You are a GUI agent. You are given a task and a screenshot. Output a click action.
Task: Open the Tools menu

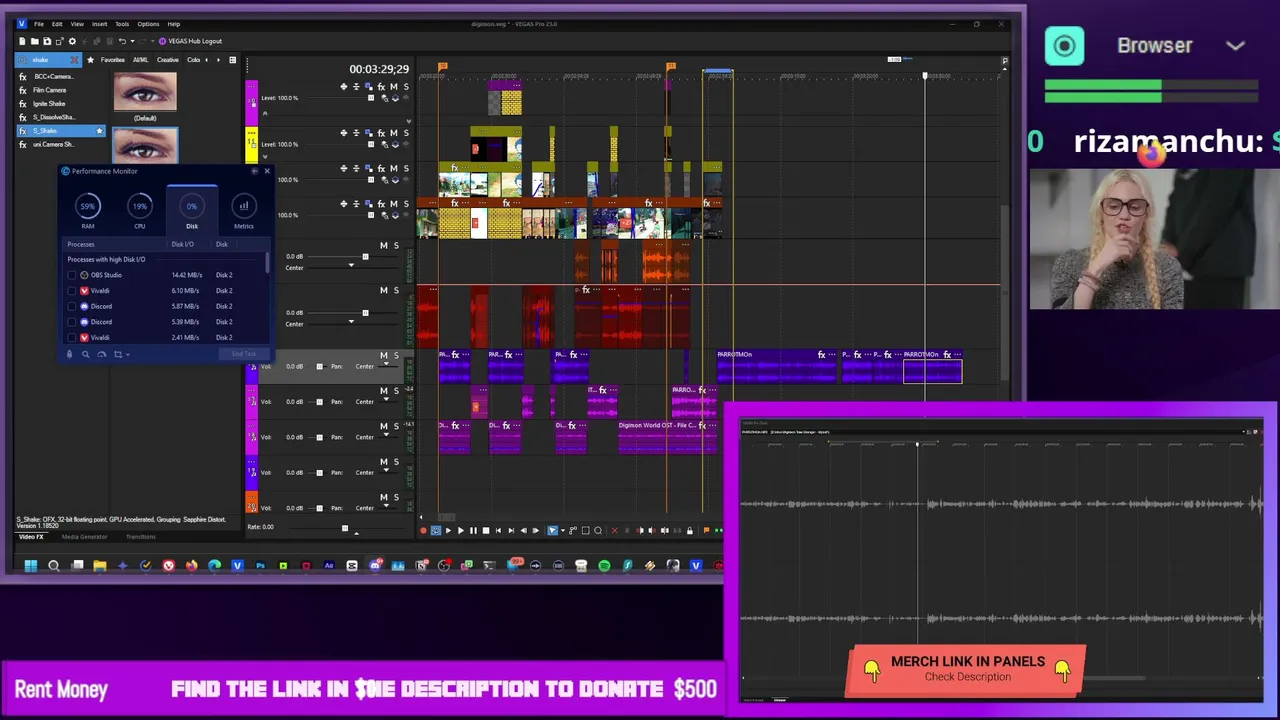pyautogui.click(x=122, y=24)
